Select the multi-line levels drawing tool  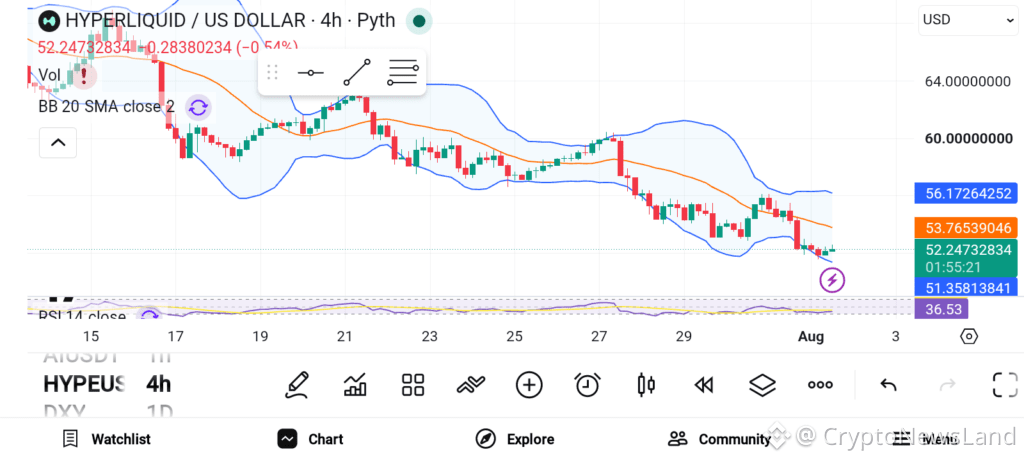(x=402, y=72)
